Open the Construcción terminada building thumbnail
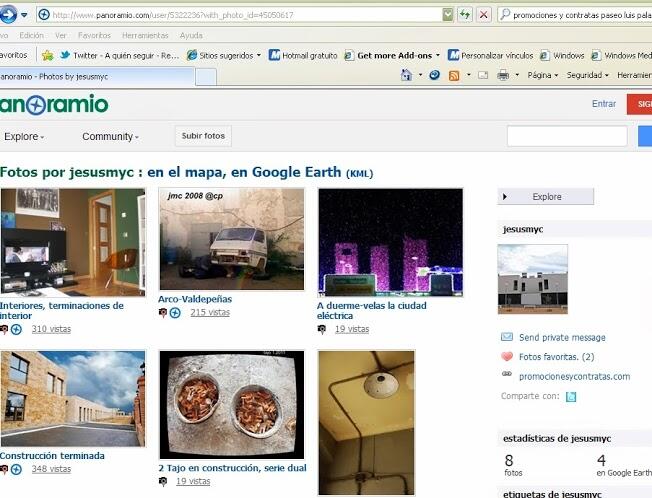Viewport: 652px width, 498px height. 73,399
